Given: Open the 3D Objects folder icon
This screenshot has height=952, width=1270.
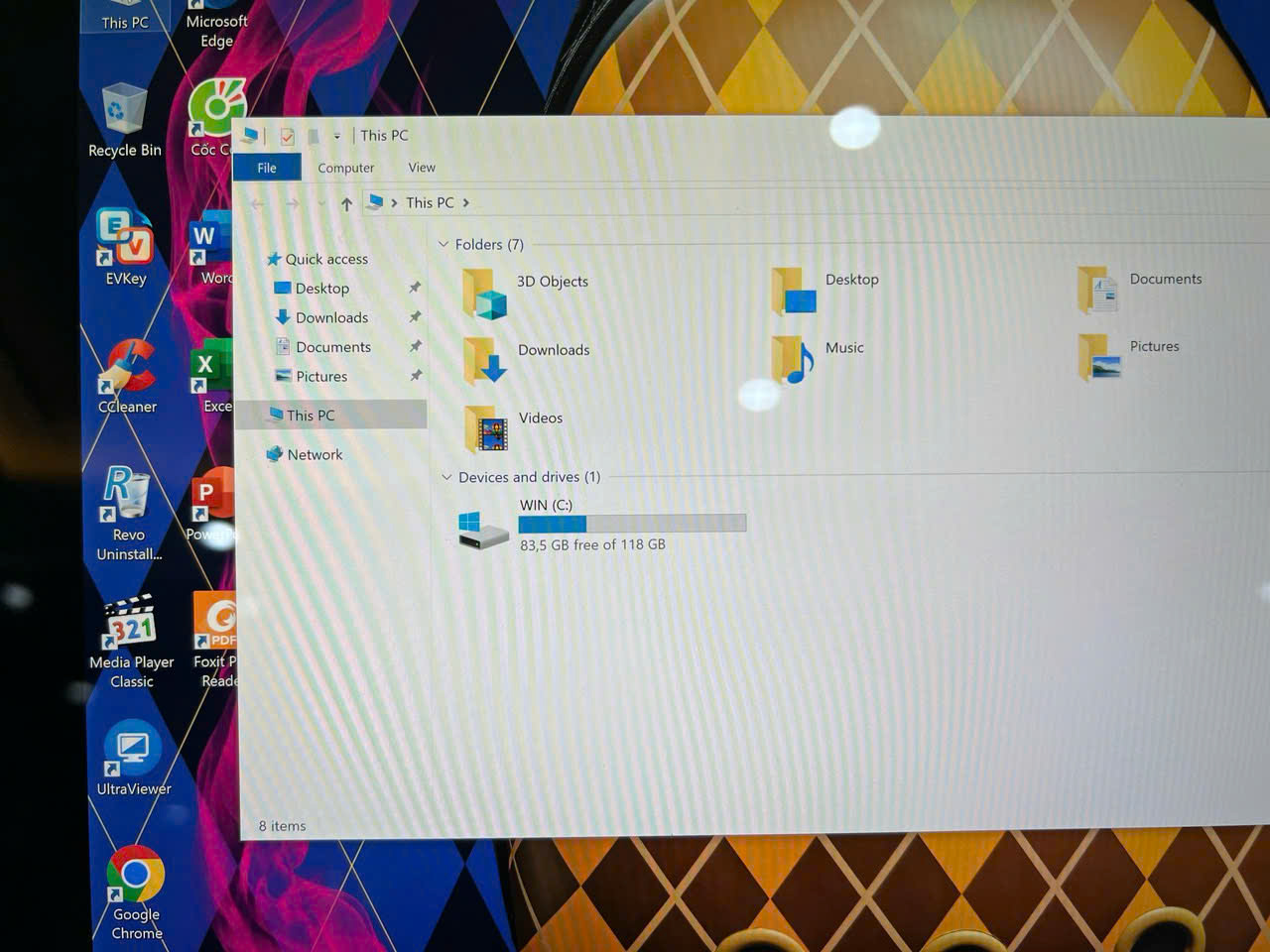Looking at the screenshot, I should click(485, 293).
